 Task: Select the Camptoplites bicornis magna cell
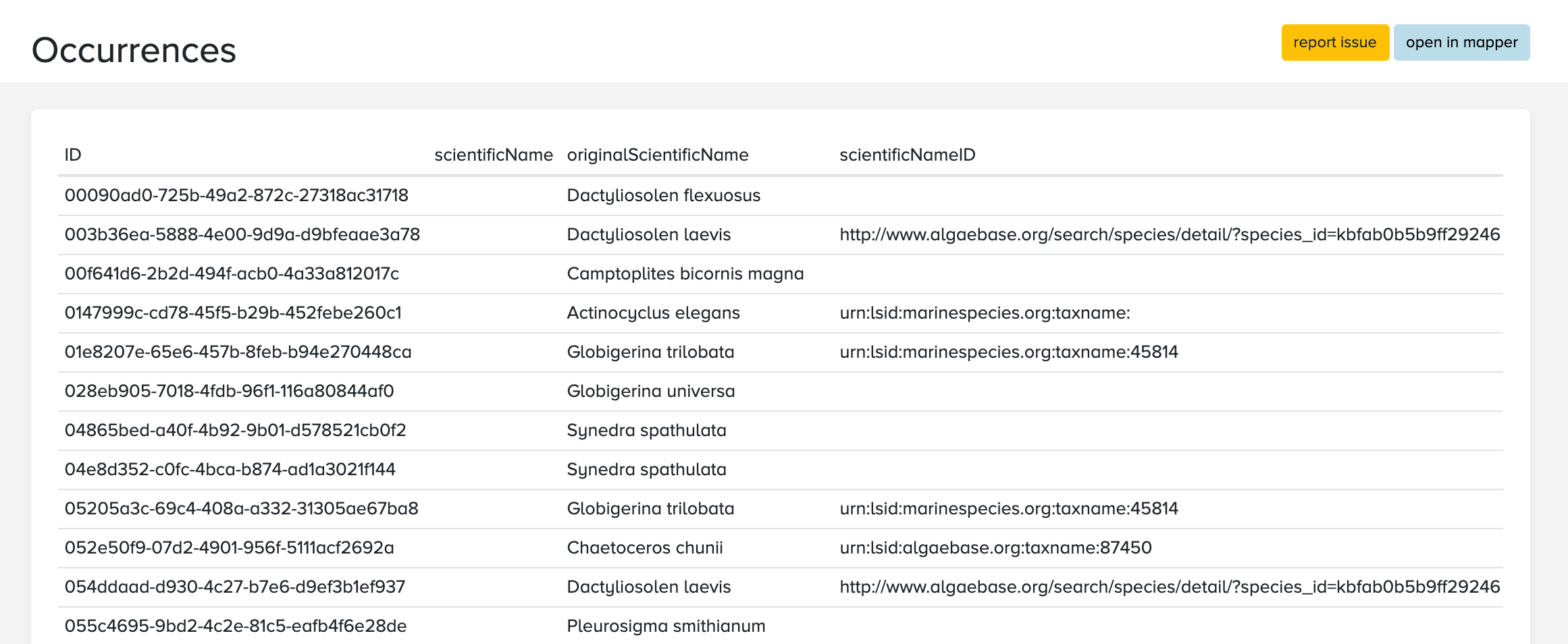coord(685,273)
